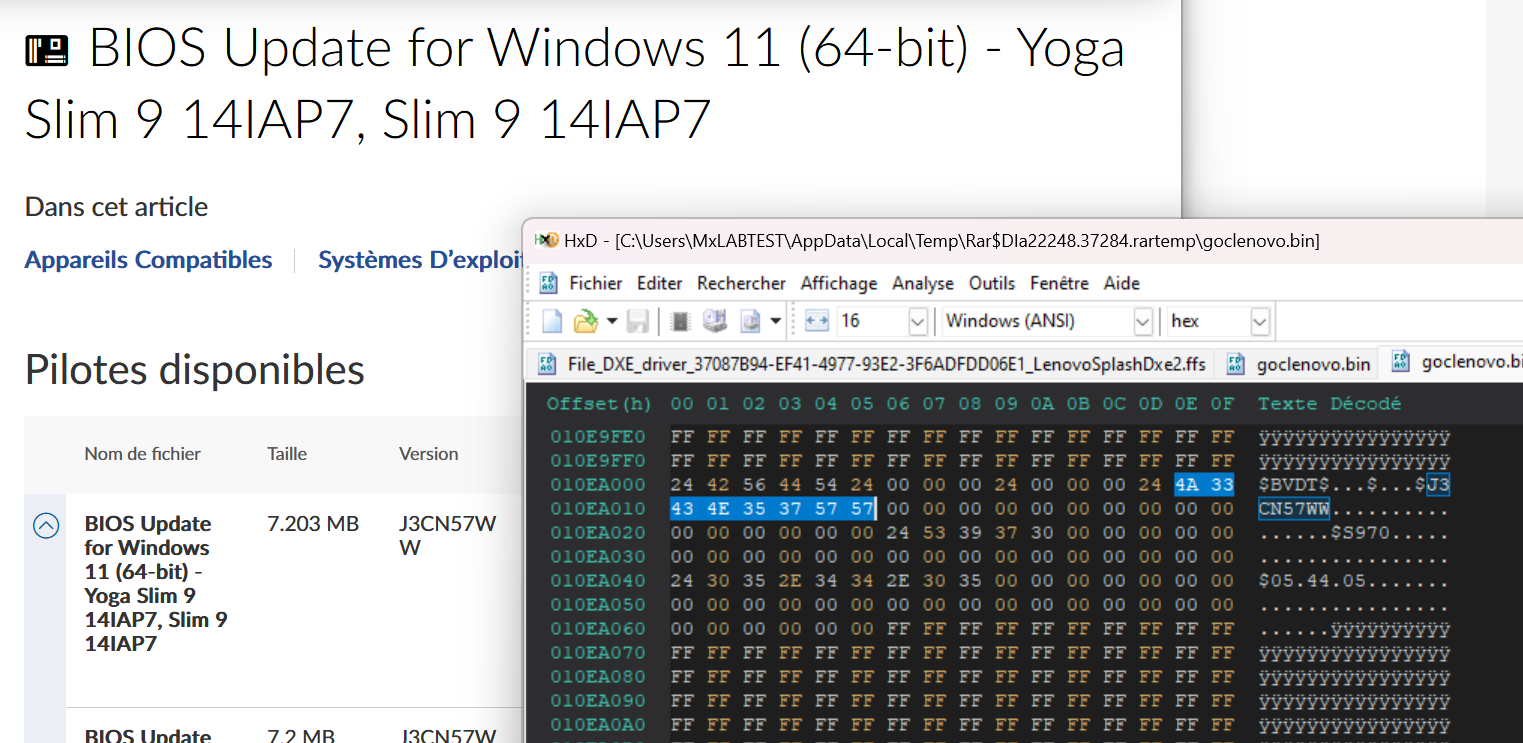Click the 7.2 MB size in second BIOS row
The height and width of the screenshot is (743, 1523).
(301, 736)
